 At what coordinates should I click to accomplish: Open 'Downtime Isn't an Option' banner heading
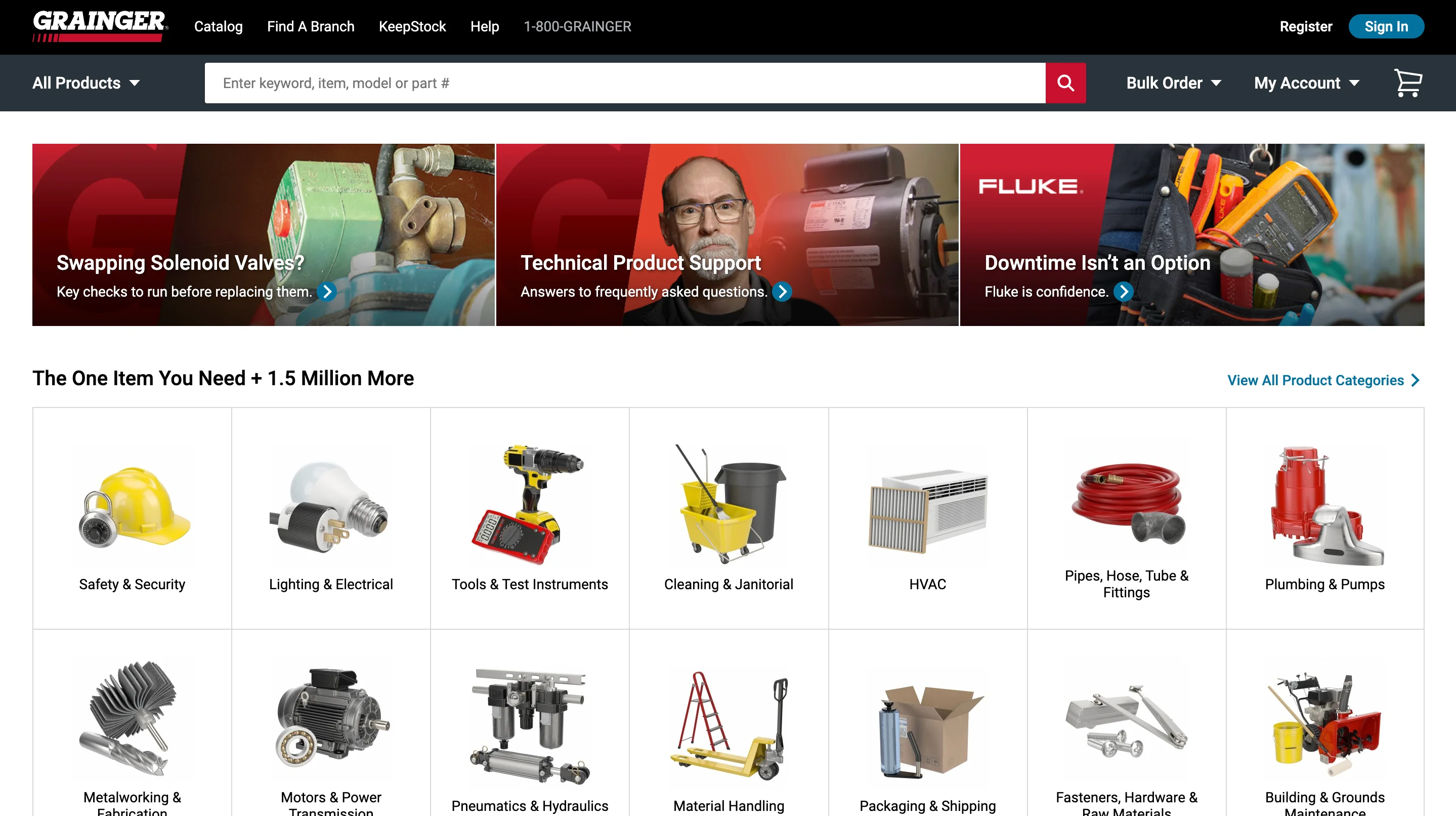click(1097, 263)
